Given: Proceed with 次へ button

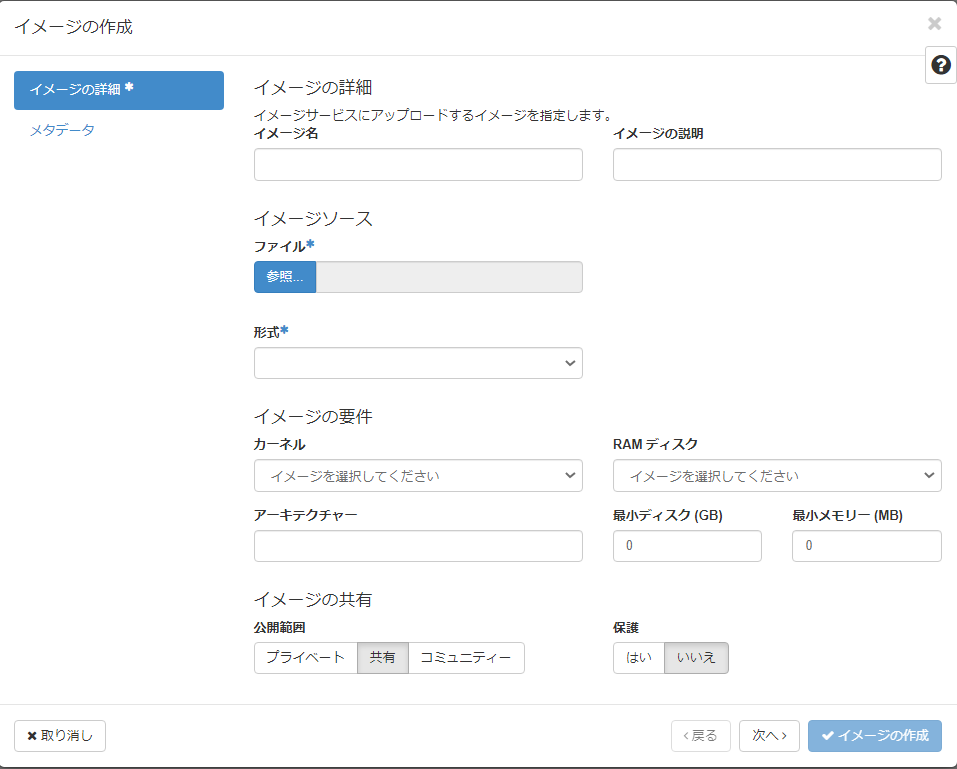Looking at the screenshot, I should click(x=770, y=736).
